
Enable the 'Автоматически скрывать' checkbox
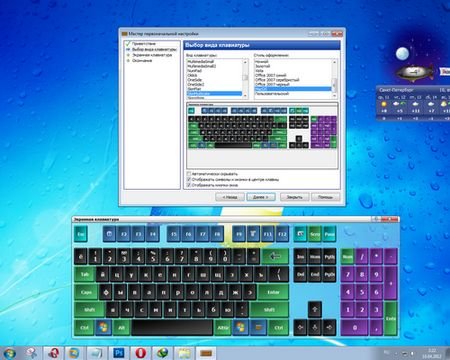(x=189, y=174)
